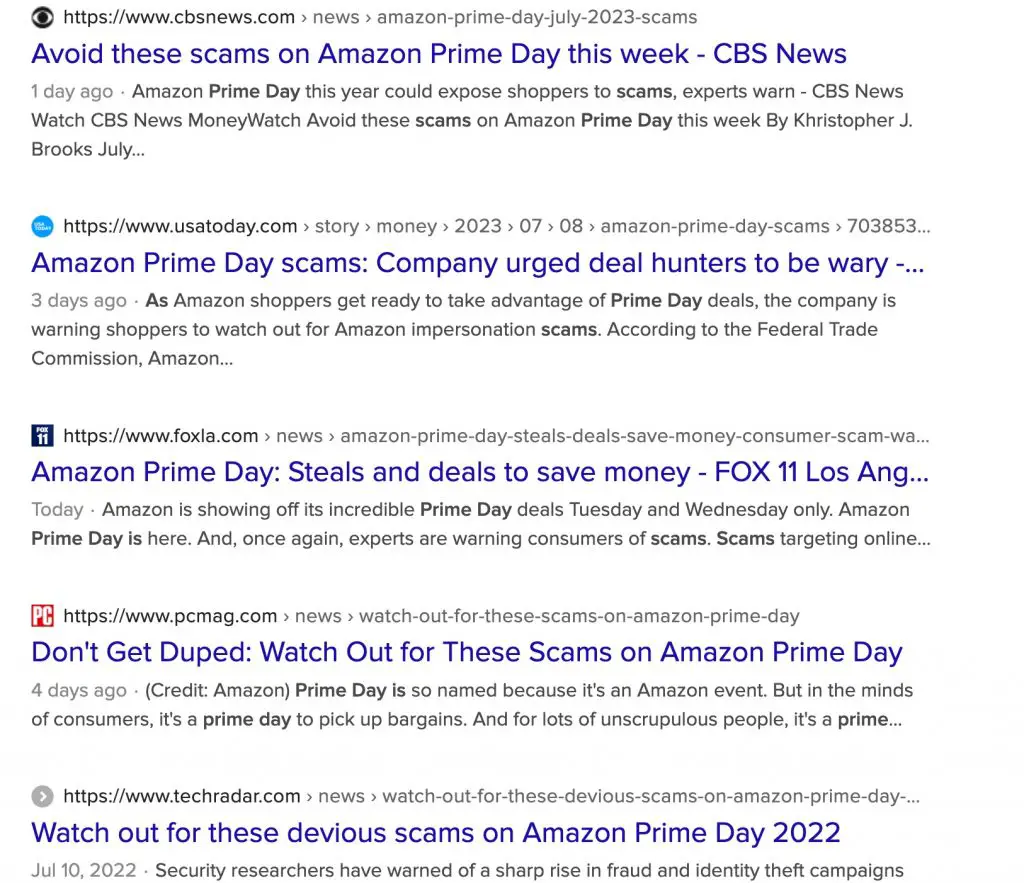Viewport: 1024px width, 883px height.
Task: Click the news breadcrumb under techradar.com
Action: click(341, 796)
